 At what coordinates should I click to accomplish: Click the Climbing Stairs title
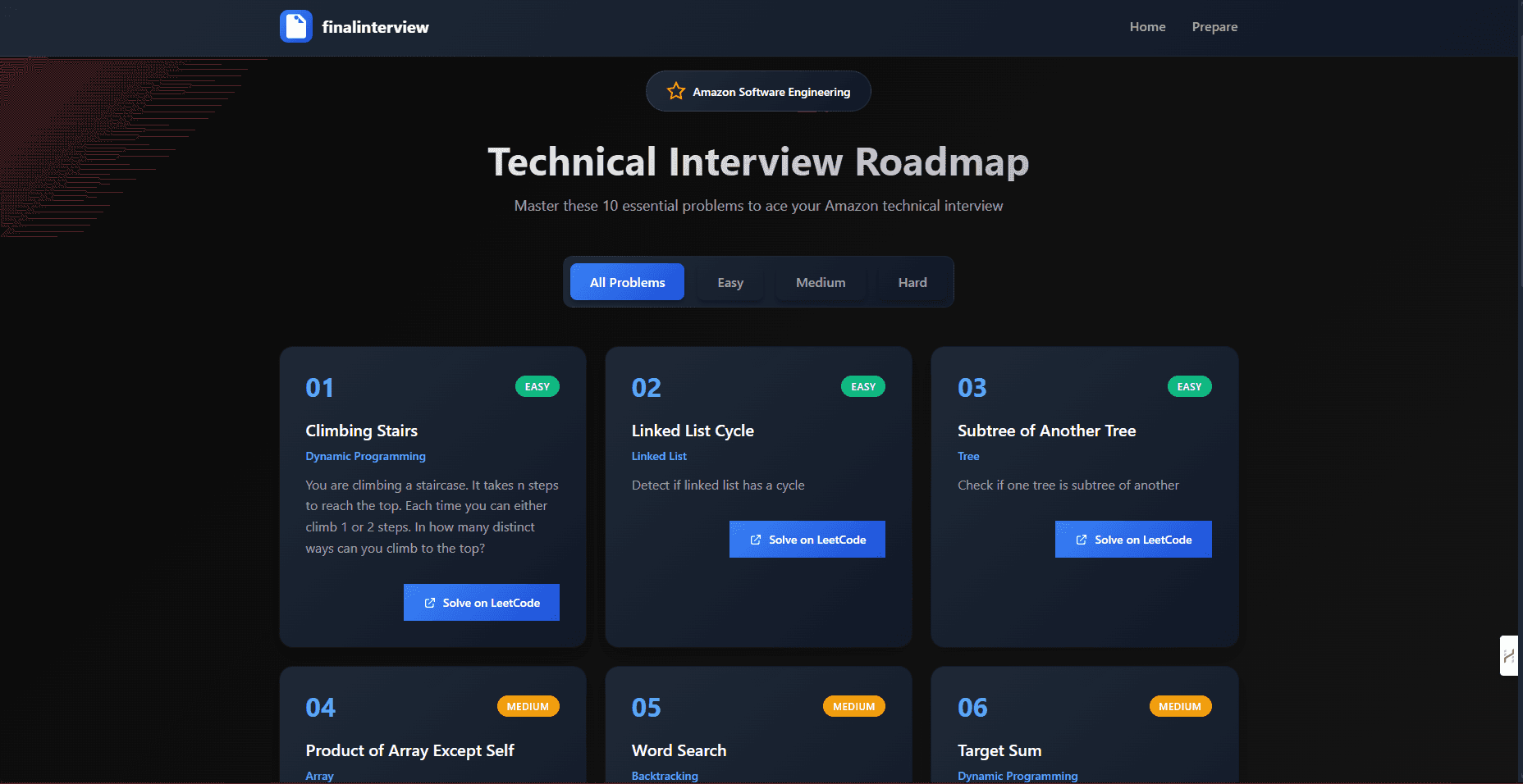click(x=361, y=431)
